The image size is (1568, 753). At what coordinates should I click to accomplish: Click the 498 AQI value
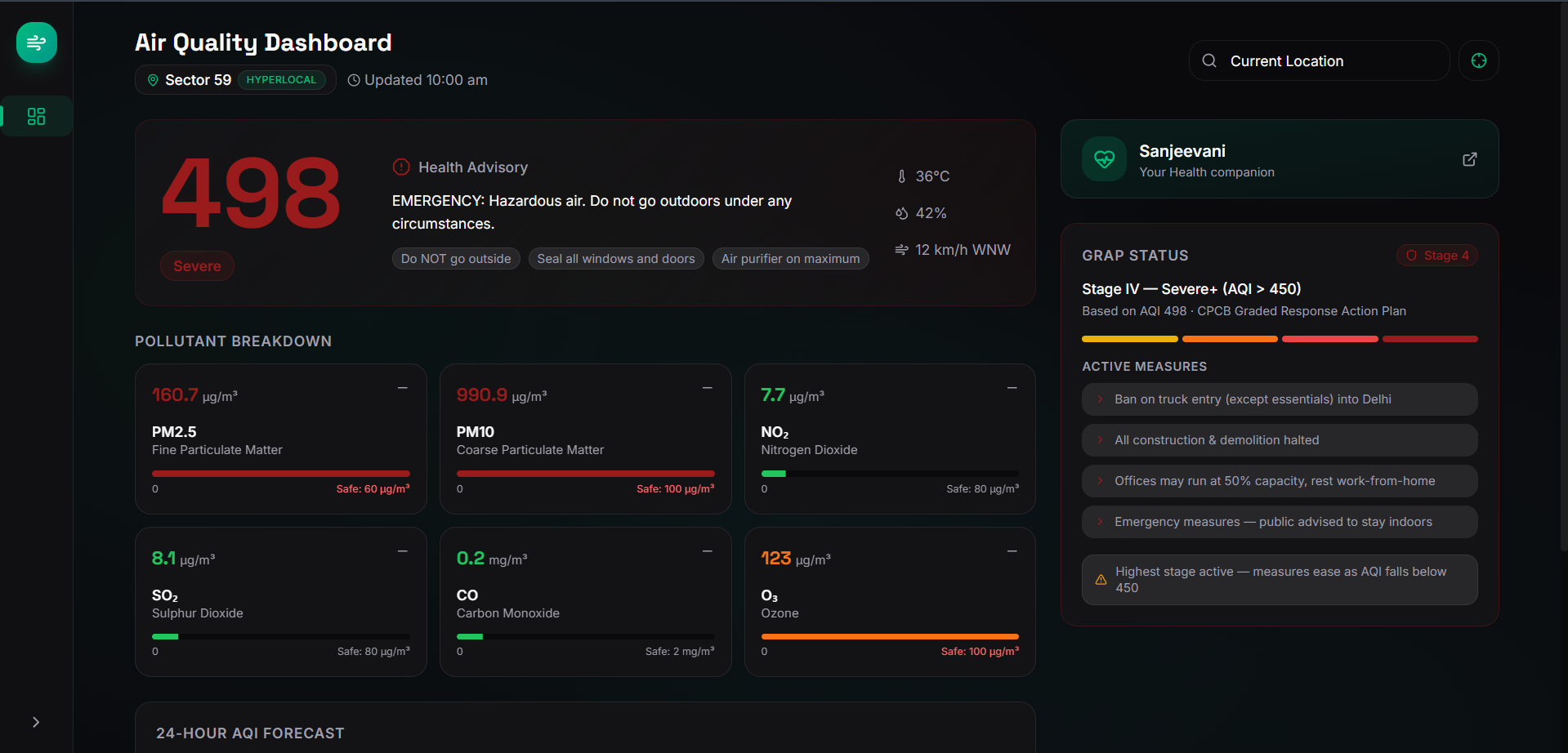coord(251,194)
